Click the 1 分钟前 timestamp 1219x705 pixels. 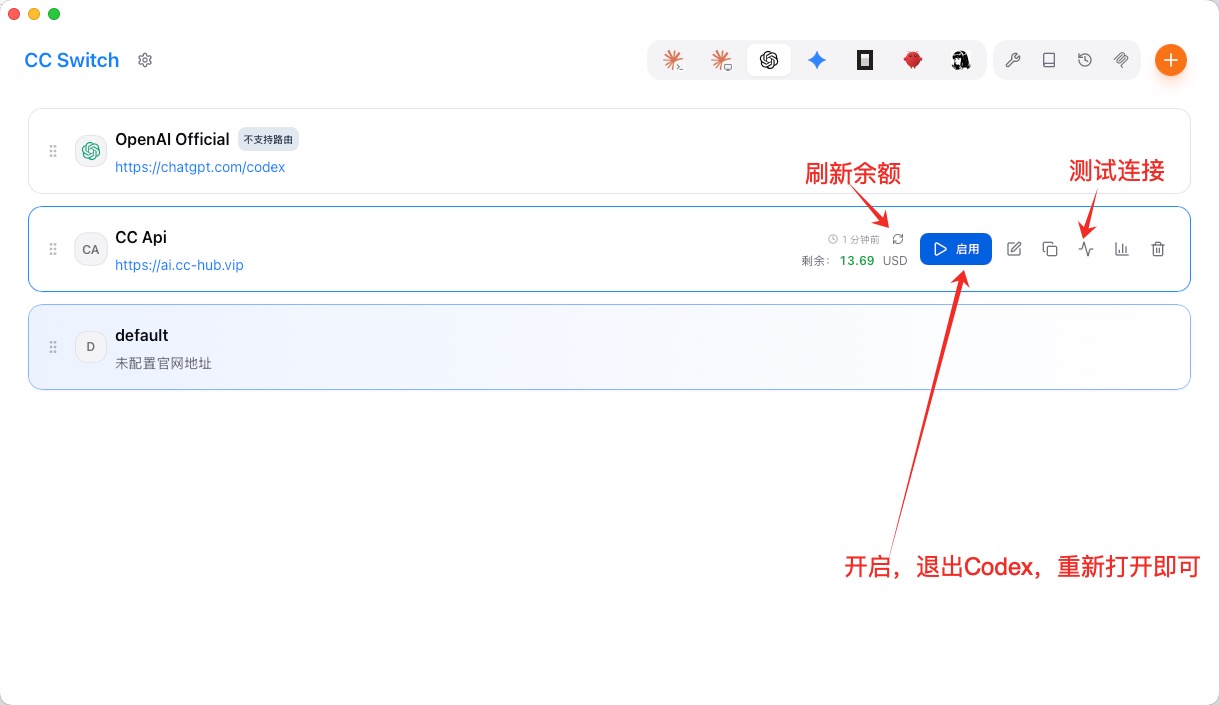pos(860,240)
